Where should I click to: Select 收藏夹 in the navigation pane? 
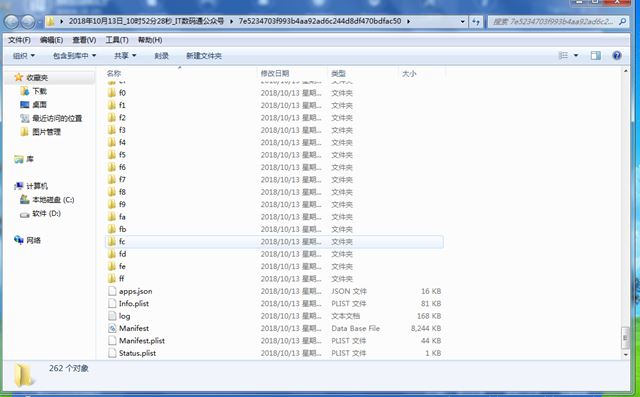click(x=37, y=78)
